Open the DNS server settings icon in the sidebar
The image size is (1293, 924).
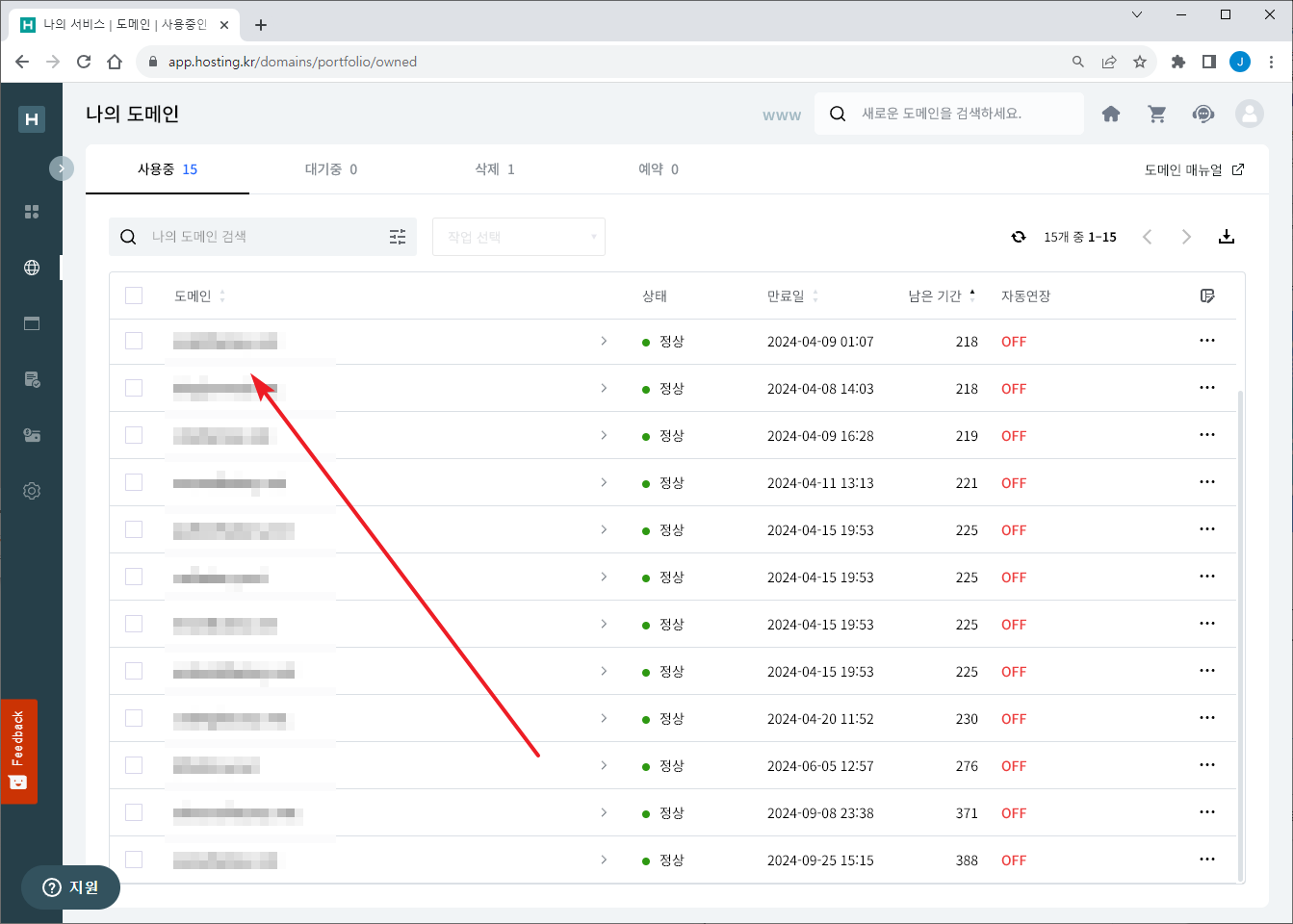32,435
